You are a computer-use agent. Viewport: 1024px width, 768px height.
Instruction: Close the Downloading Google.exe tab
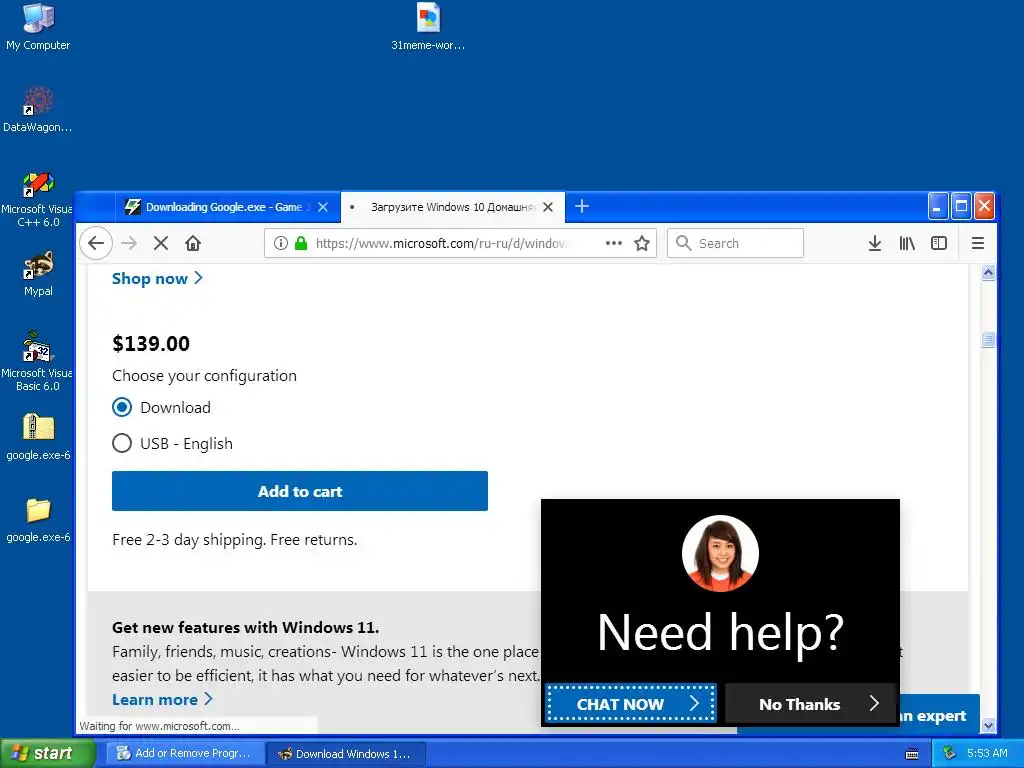323,207
